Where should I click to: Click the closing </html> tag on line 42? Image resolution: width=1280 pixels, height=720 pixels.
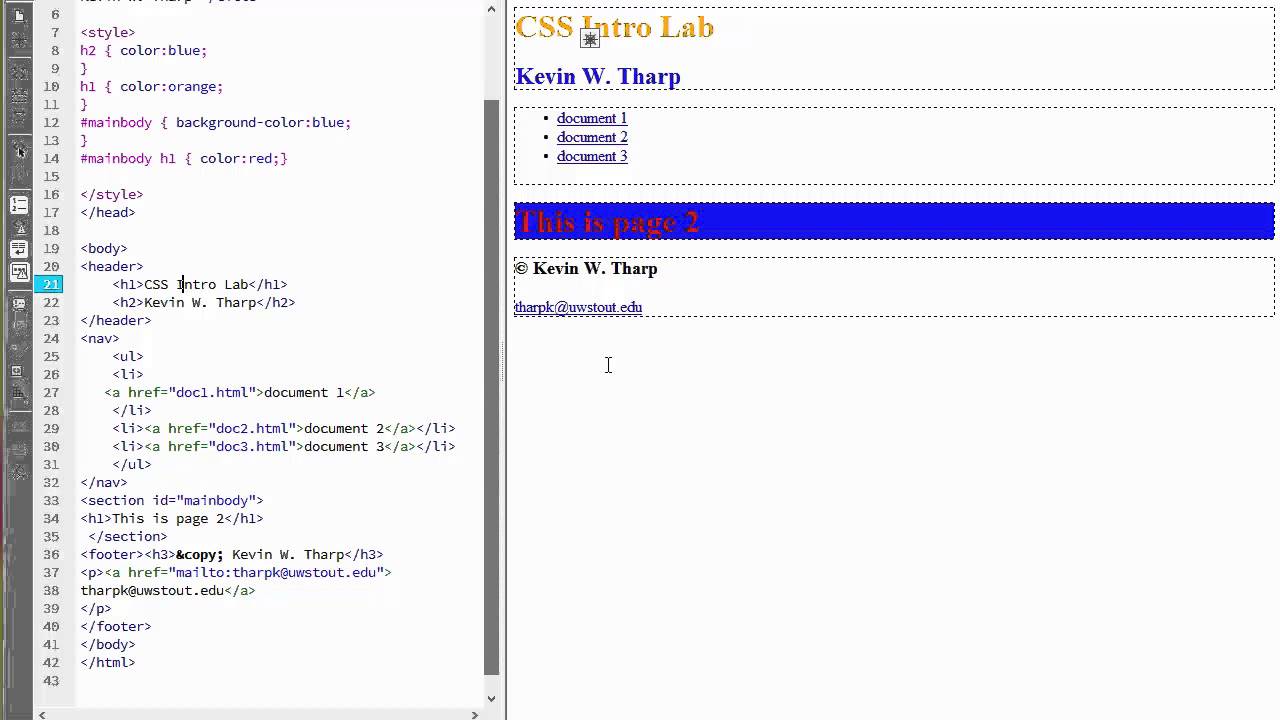coord(108,662)
